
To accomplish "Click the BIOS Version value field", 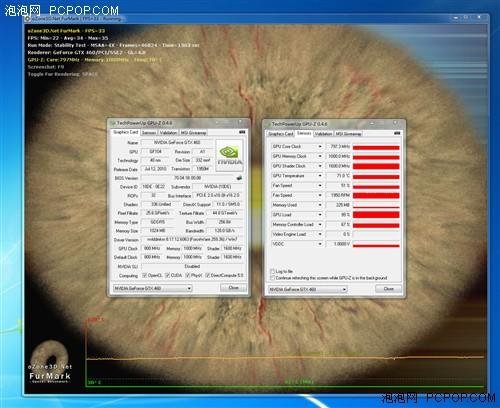I will pos(188,178).
